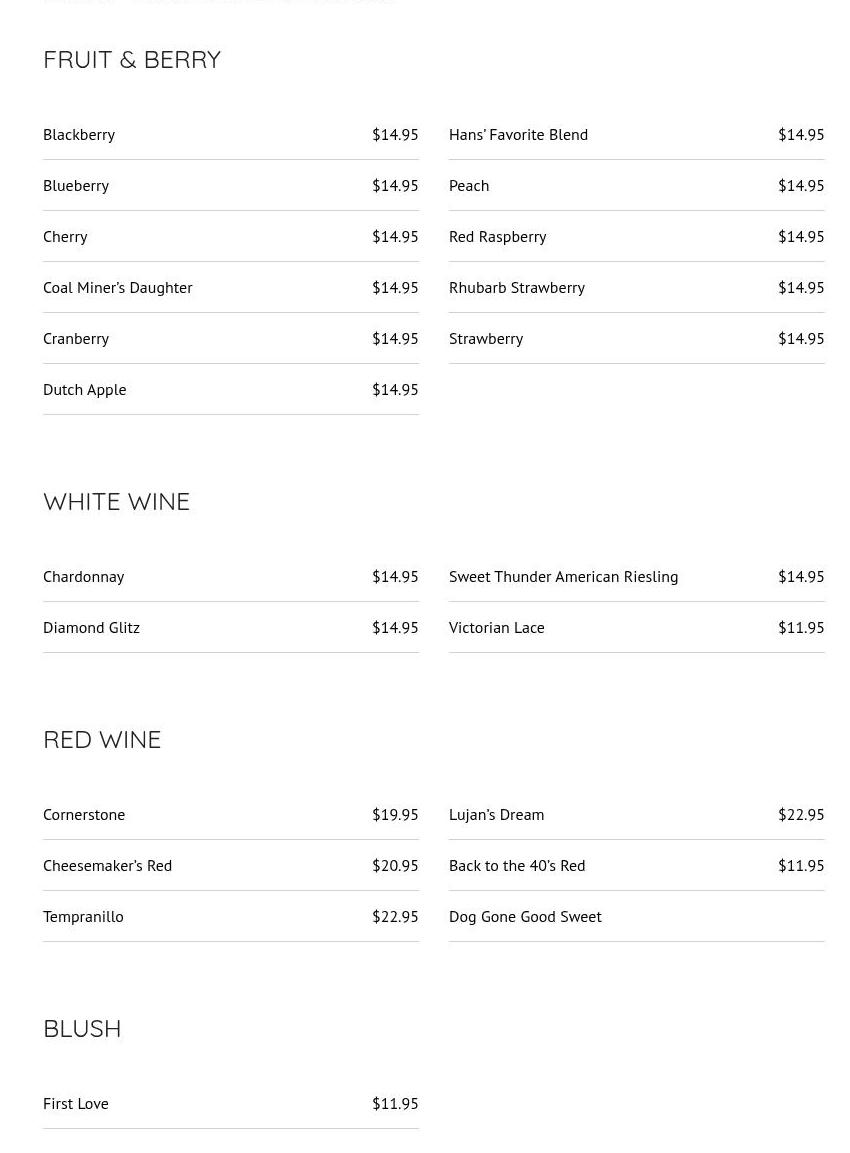Viewport: 850px width, 1153px height.
Task: Click the Fruit & Berry heading
Action: (x=132, y=60)
